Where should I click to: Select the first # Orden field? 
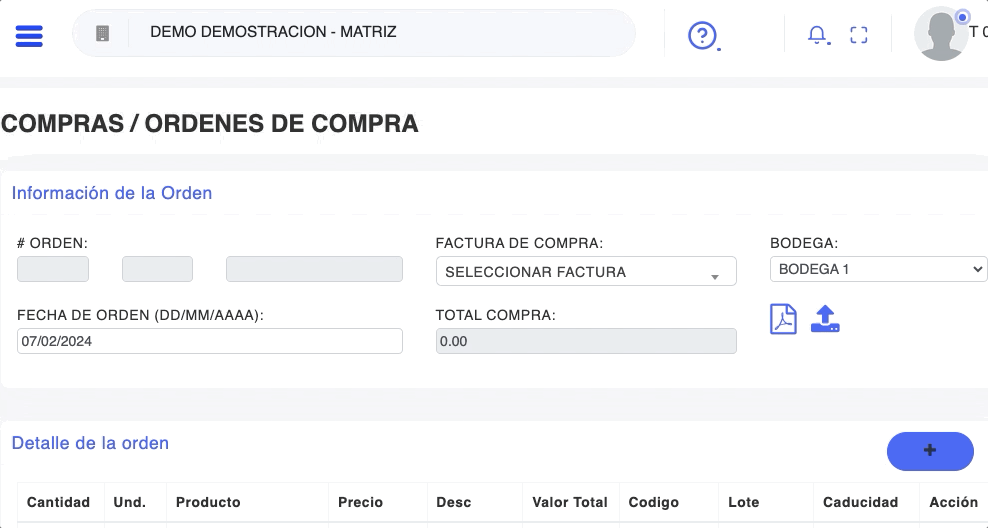(x=53, y=269)
